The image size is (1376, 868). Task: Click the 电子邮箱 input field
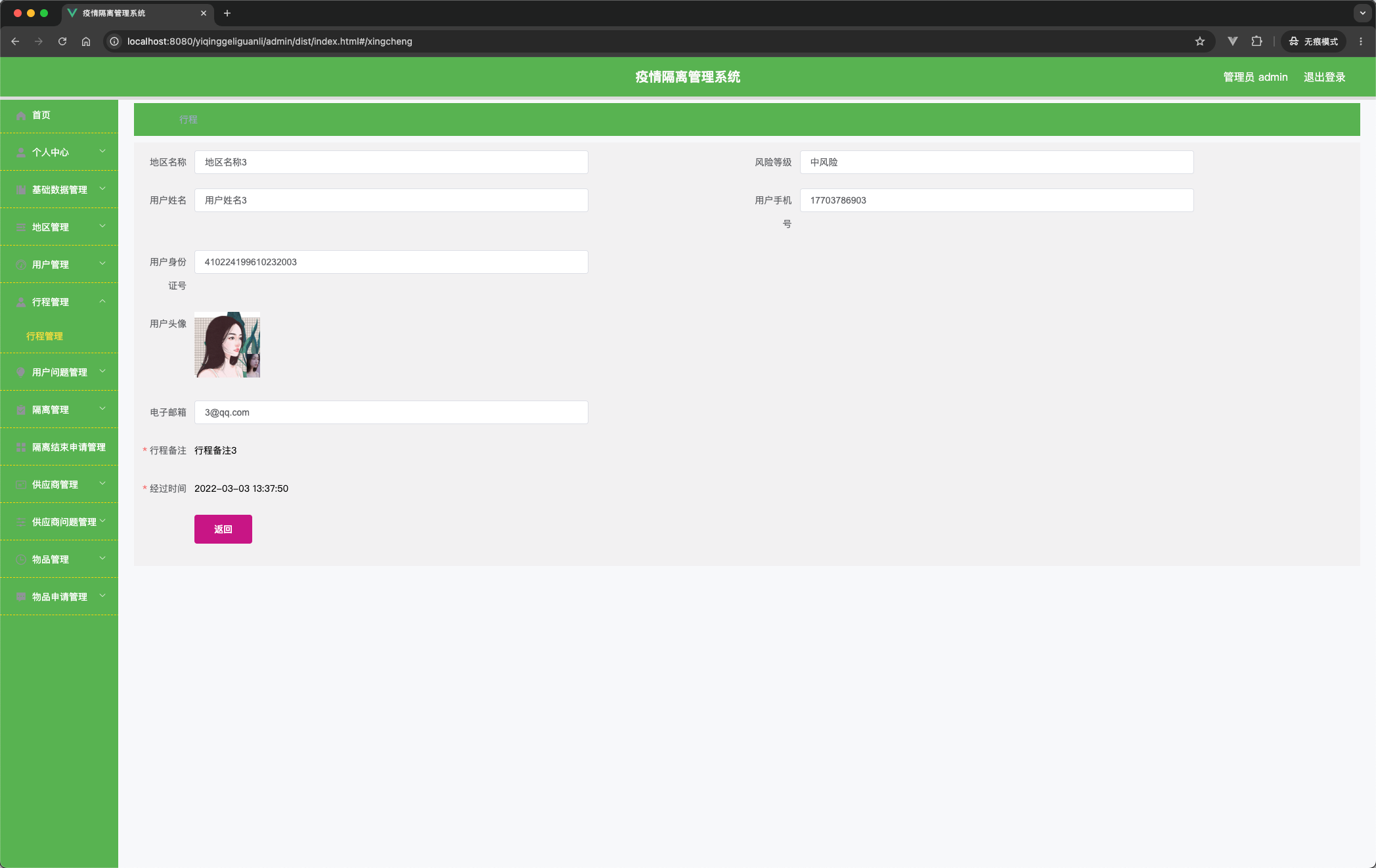391,413
